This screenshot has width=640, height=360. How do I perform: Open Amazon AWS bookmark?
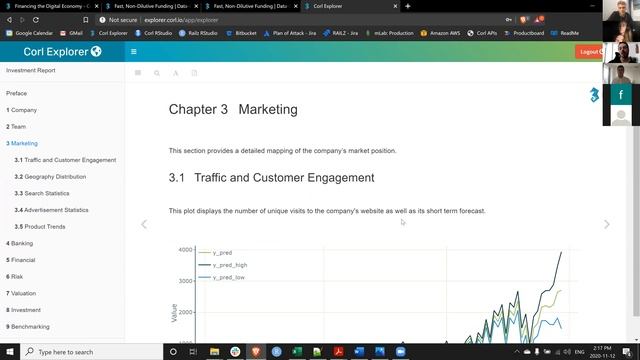[x=440, y=33]
